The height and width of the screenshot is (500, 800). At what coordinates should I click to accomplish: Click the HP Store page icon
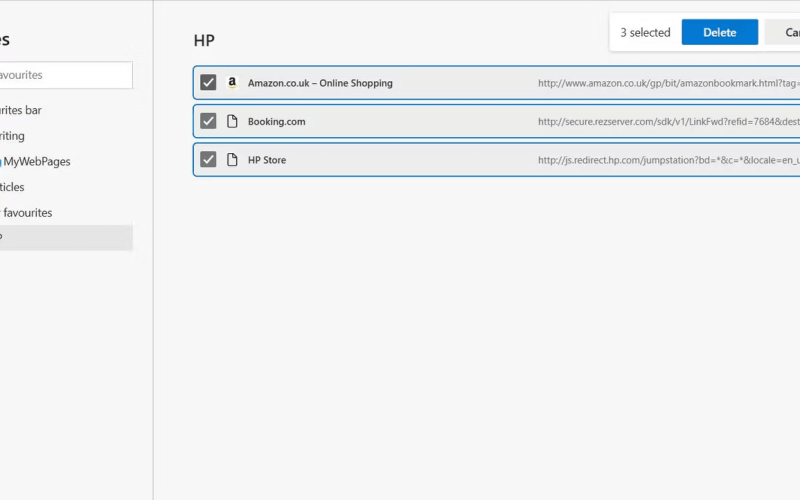click(232, 160)
